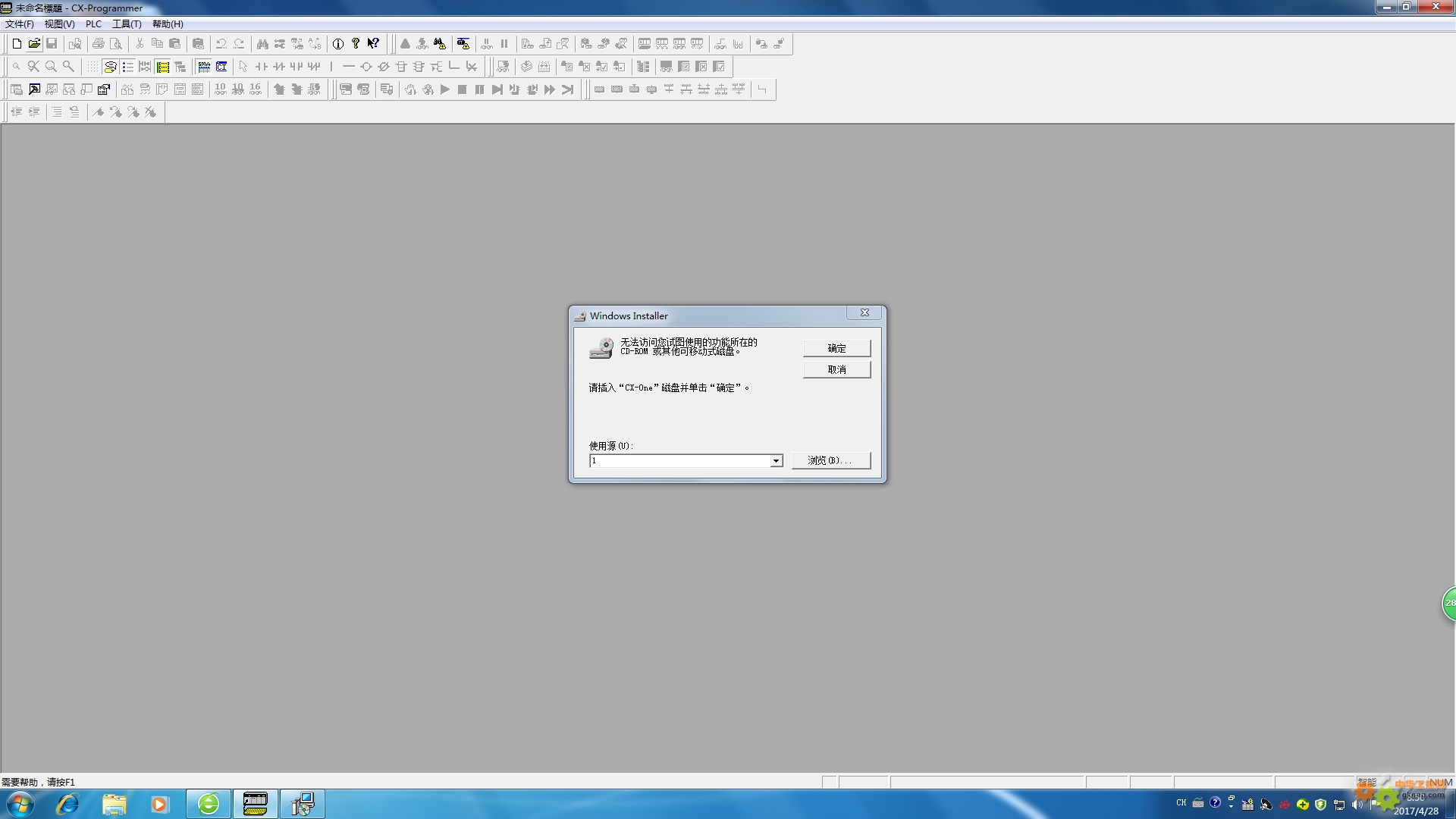Close the Windows Installer dialog
This screenshot has width=1456, height=819.
[864, 312]
